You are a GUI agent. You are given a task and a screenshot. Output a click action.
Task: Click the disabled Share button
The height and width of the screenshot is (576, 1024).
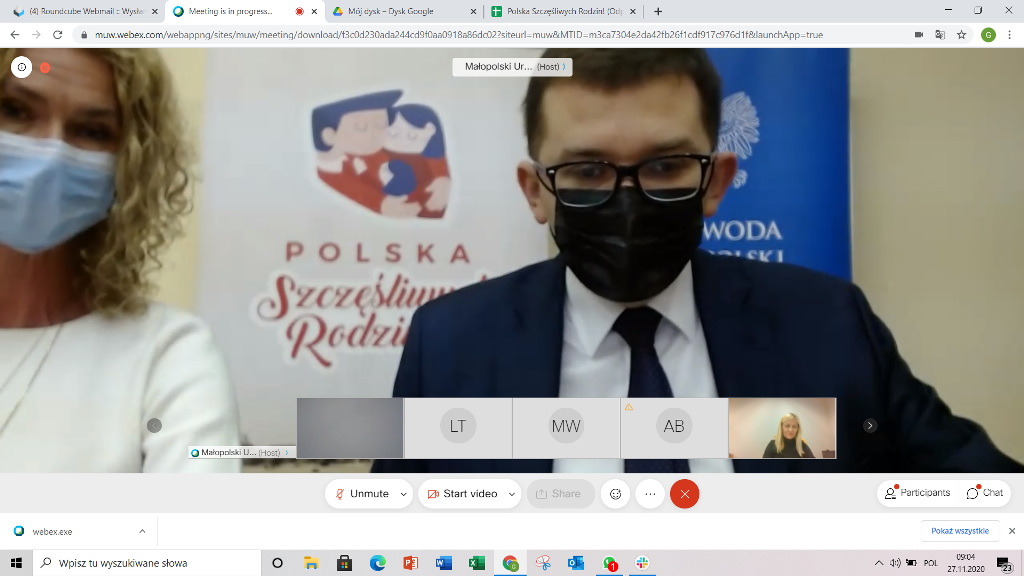pyautogui.click(x=560, y=494)
